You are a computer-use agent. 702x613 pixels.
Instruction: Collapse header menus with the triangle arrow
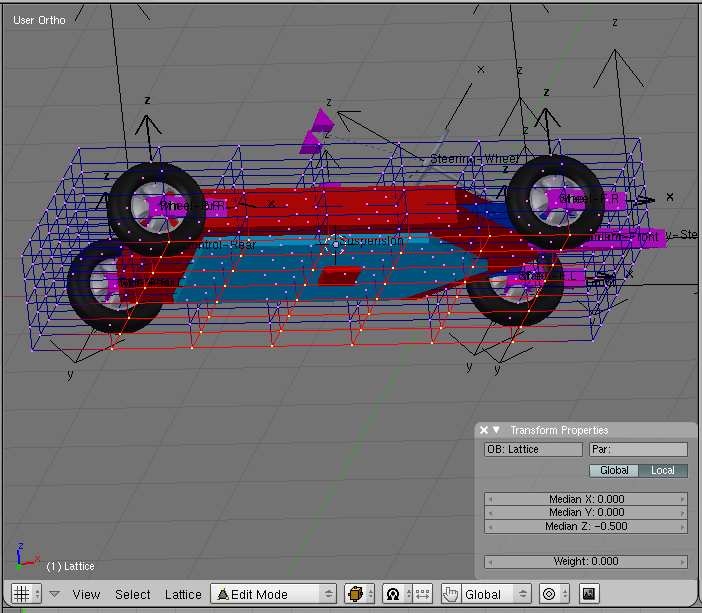54,594
